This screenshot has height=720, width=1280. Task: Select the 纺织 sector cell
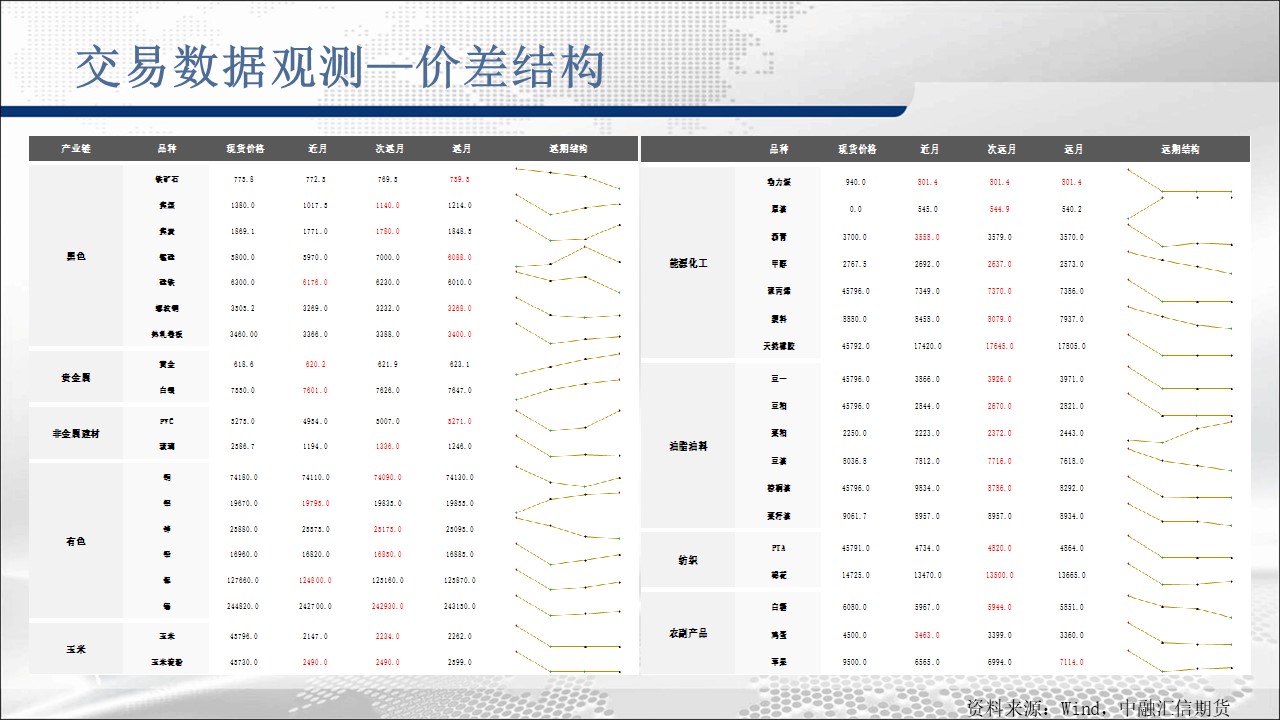(688, 561)
